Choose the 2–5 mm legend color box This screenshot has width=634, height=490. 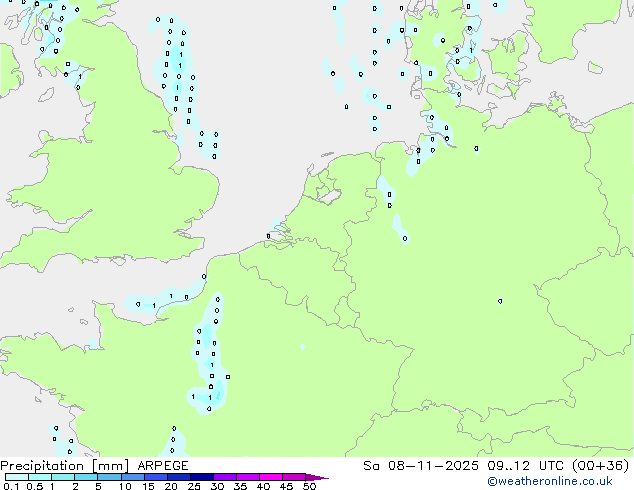[x=86, y=477]
